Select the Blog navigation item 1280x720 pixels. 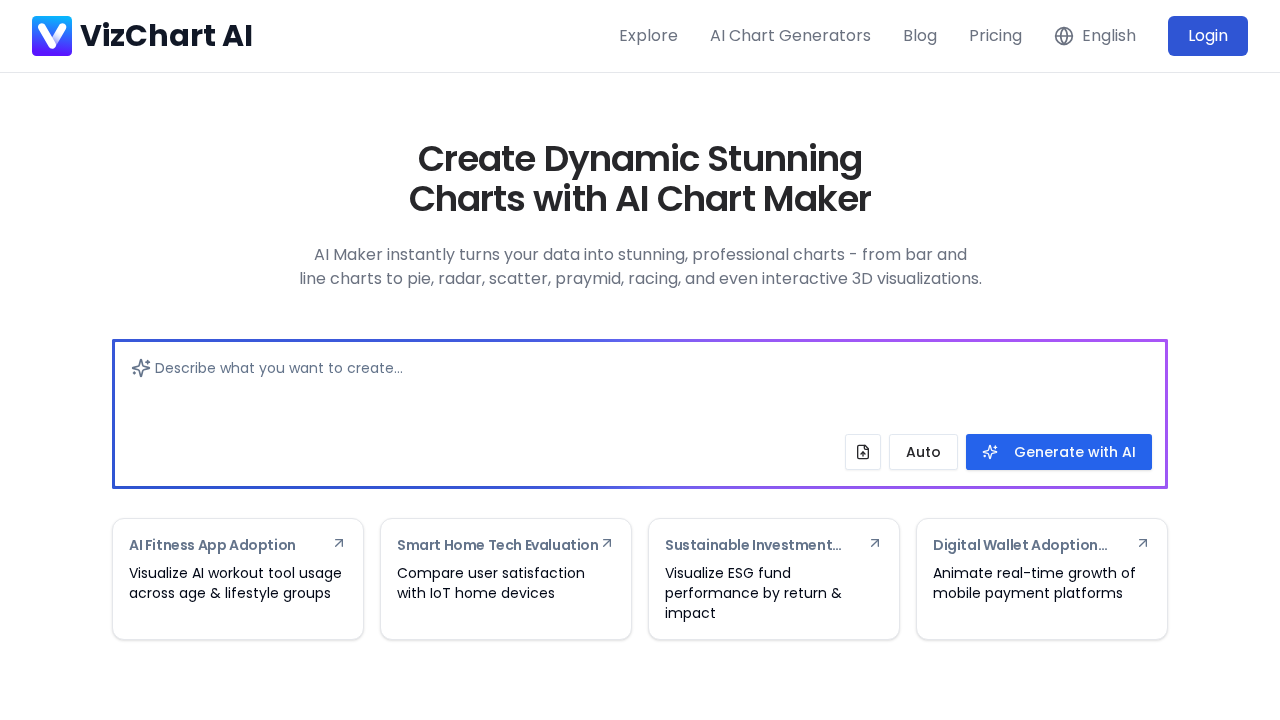(x=920, y=35)
